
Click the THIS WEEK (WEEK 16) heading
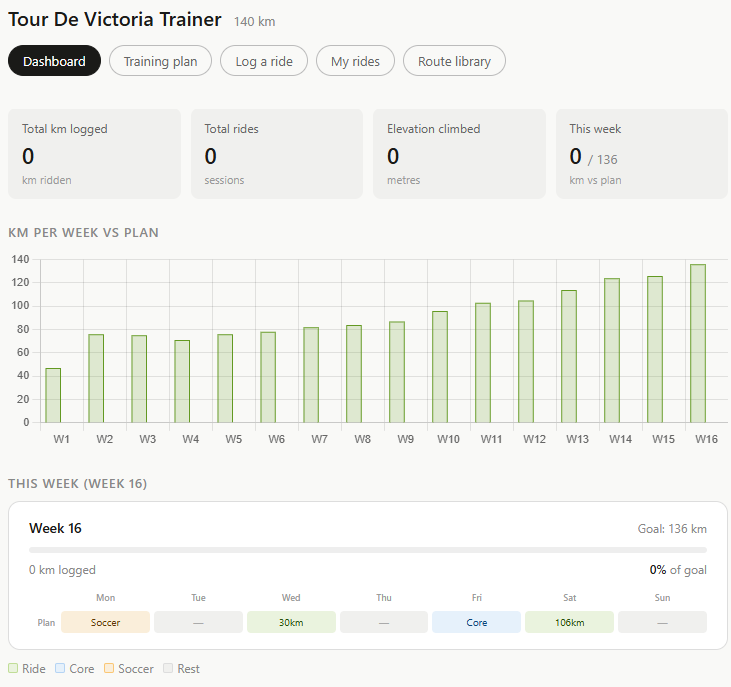pos(77,483)
